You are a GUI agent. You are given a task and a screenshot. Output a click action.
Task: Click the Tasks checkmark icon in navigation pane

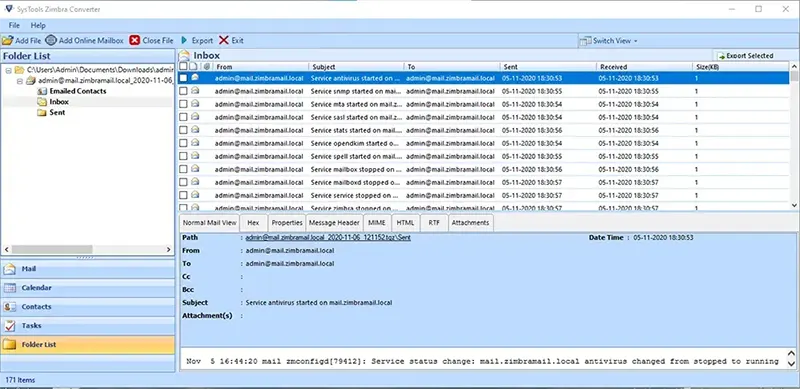[x=10, y=326]
